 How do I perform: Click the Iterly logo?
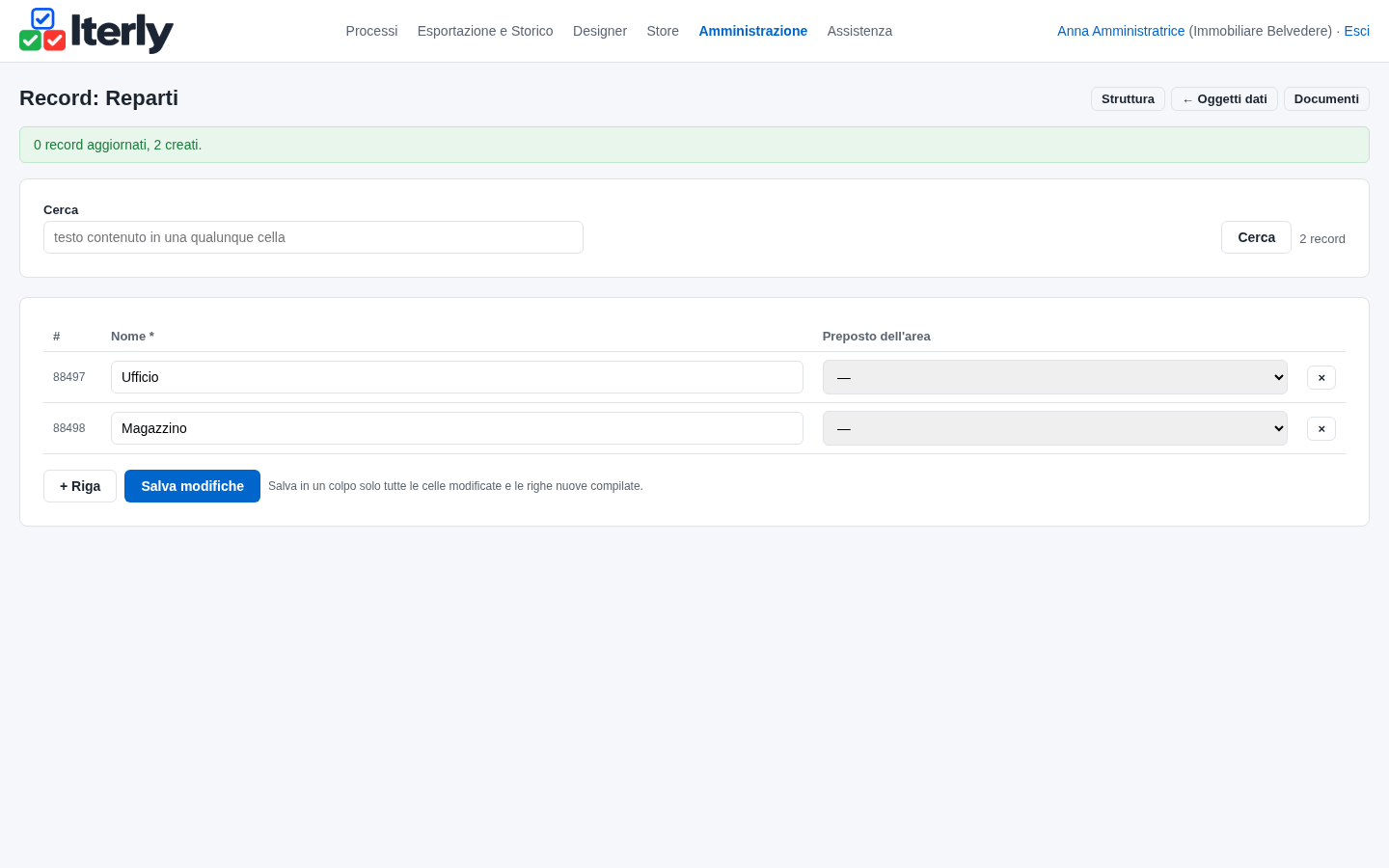tap(96, 31)
